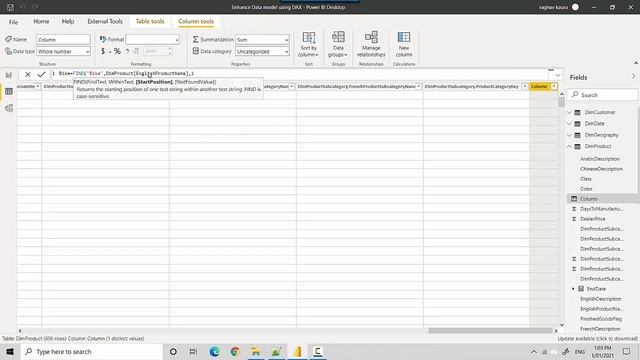Click the Windows search box

(x=92, y=351)
